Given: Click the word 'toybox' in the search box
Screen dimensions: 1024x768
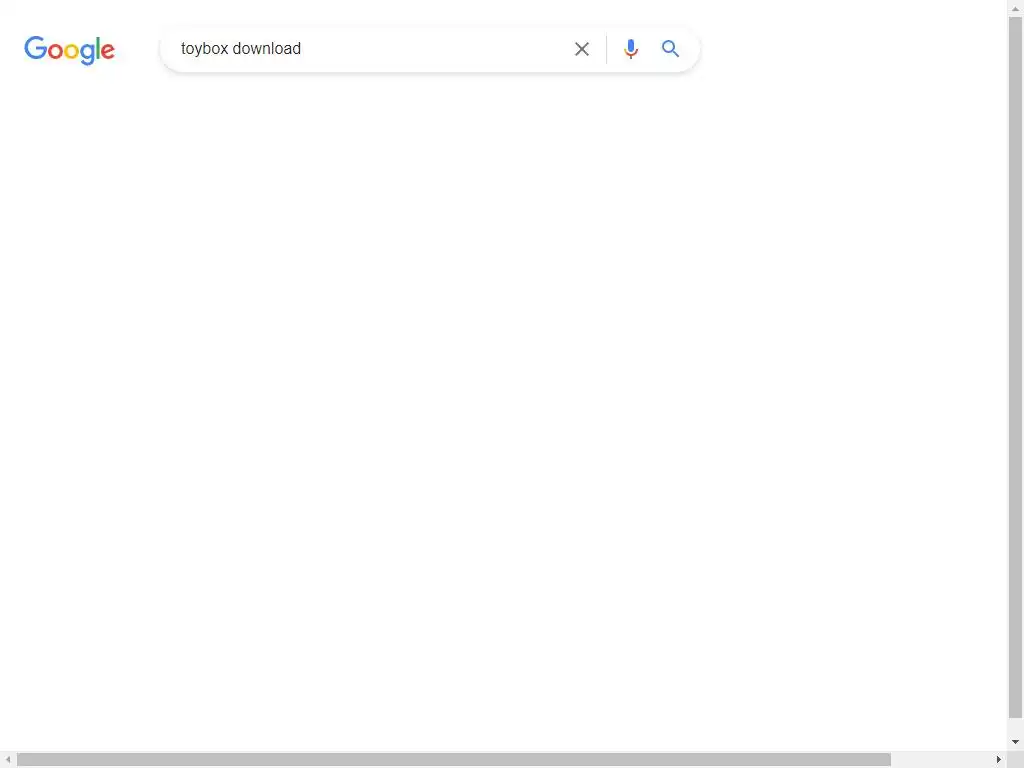Looking at the screenshot, I should pos(204,49).
